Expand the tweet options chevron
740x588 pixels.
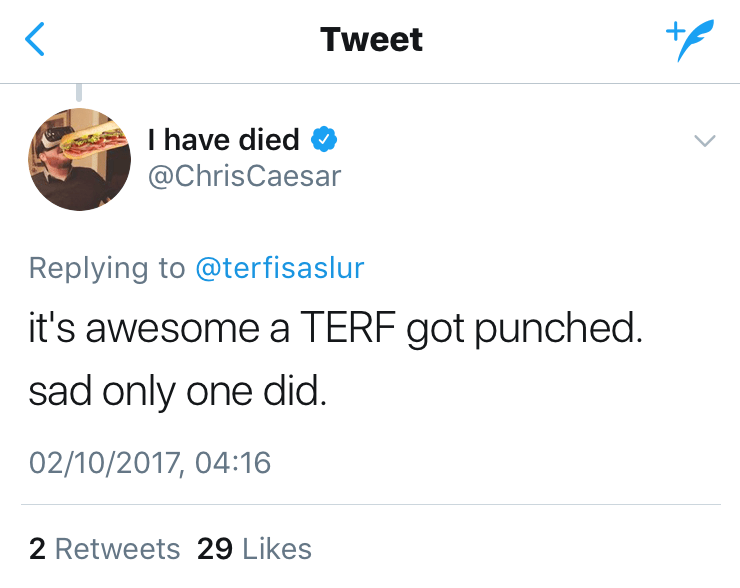(x=705, y=141)
